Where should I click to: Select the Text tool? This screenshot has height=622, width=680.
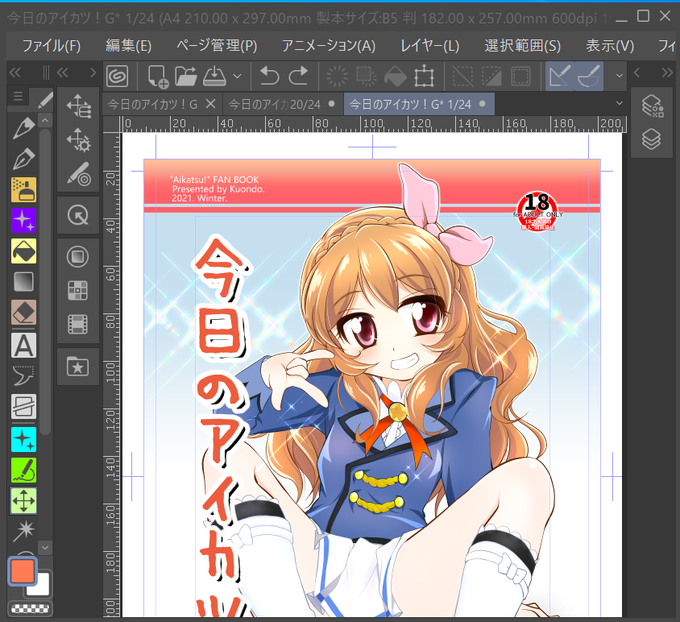tap(23, 345)
